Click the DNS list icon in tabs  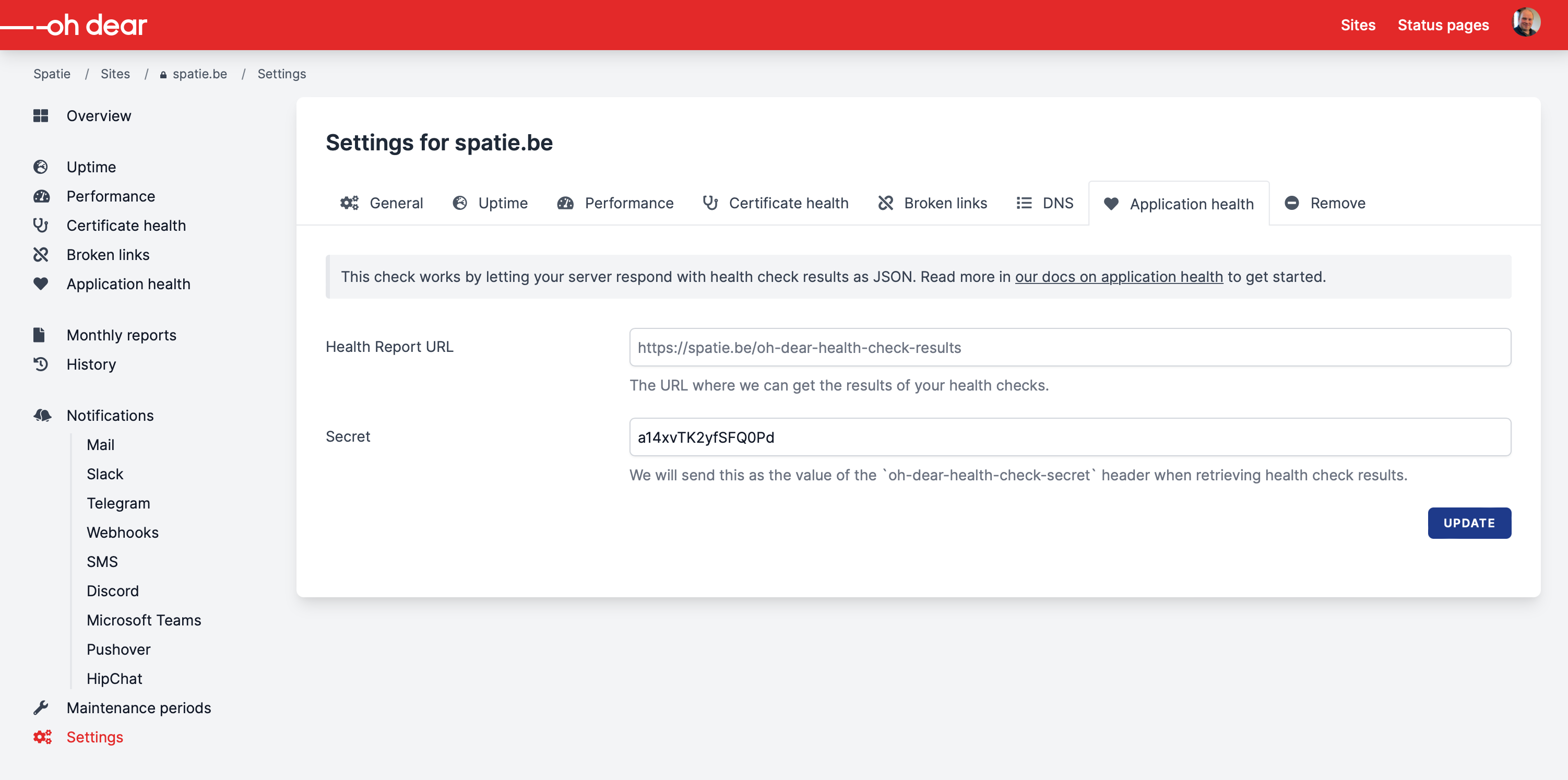1025,203
